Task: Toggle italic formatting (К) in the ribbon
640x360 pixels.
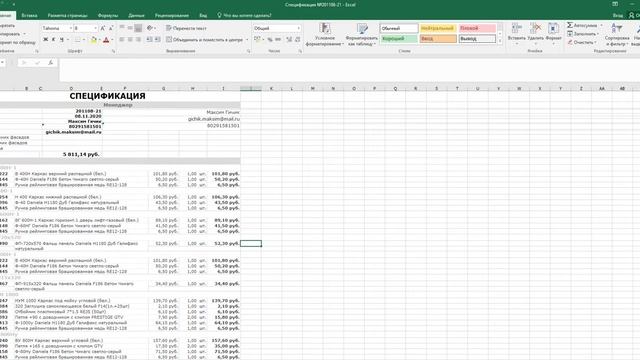Action: (53, 40)
